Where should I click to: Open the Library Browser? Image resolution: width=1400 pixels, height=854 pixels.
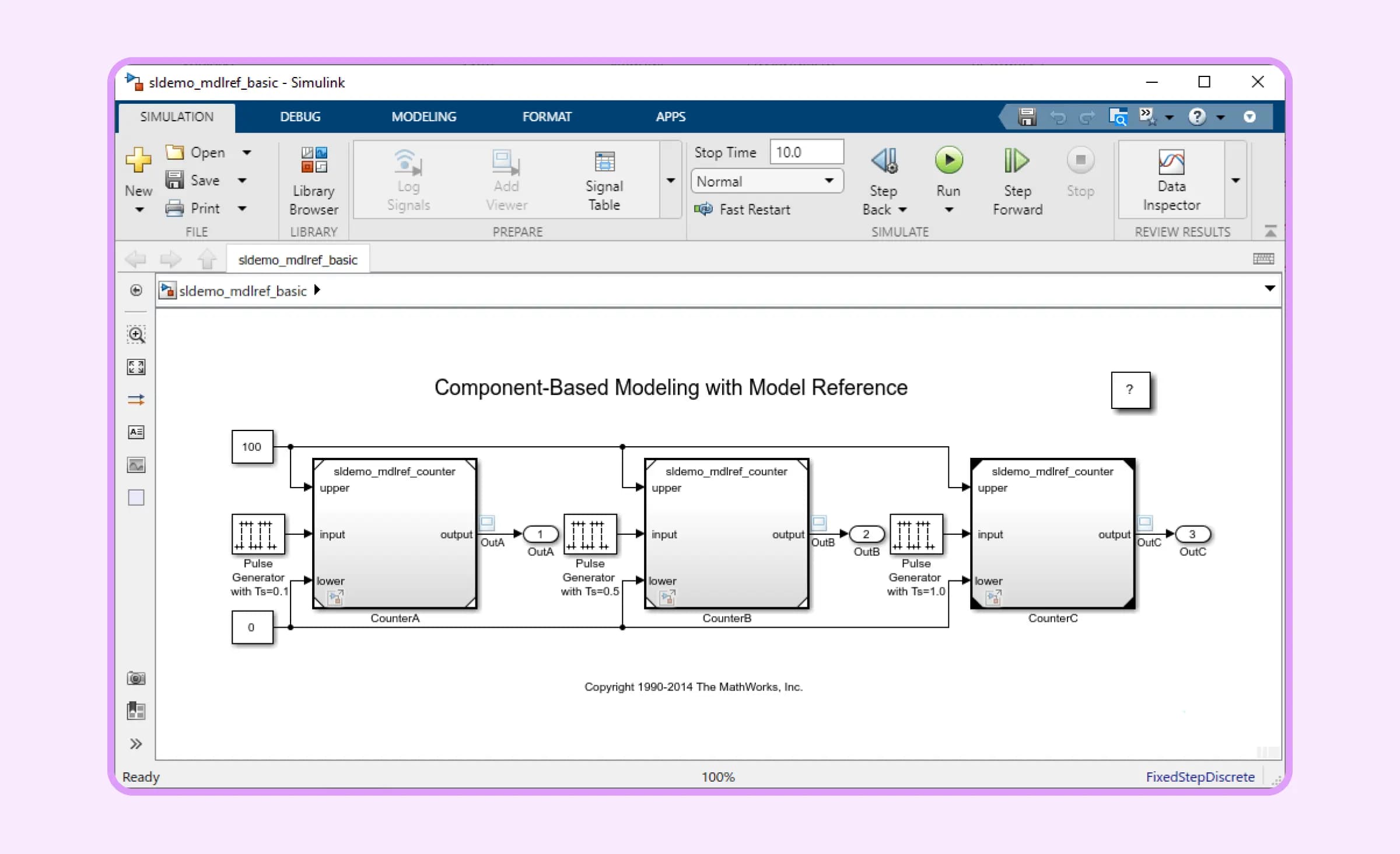tap(313, 181)
